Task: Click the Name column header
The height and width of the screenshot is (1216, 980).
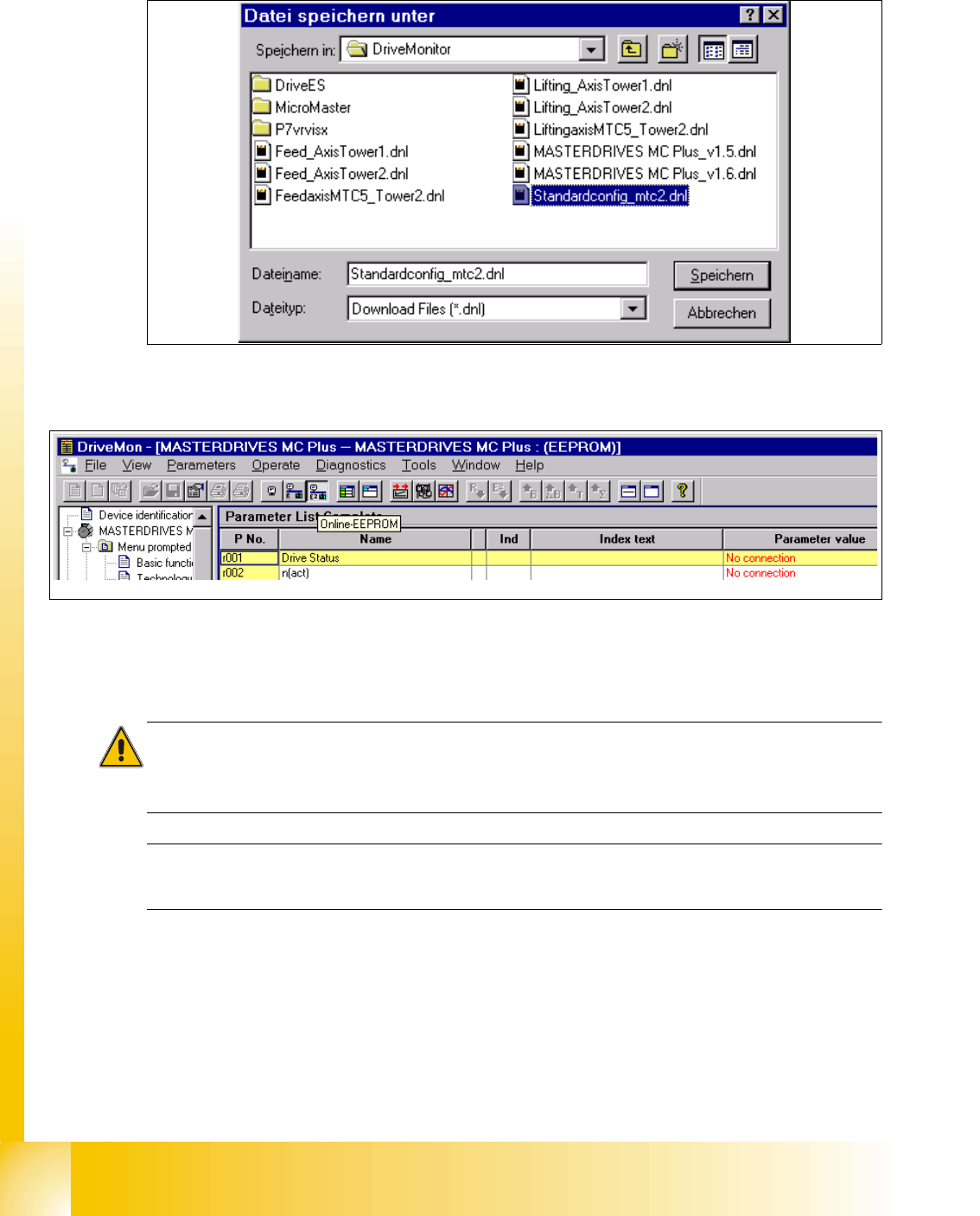Action: pyautogui.click(x=375, y=538)
